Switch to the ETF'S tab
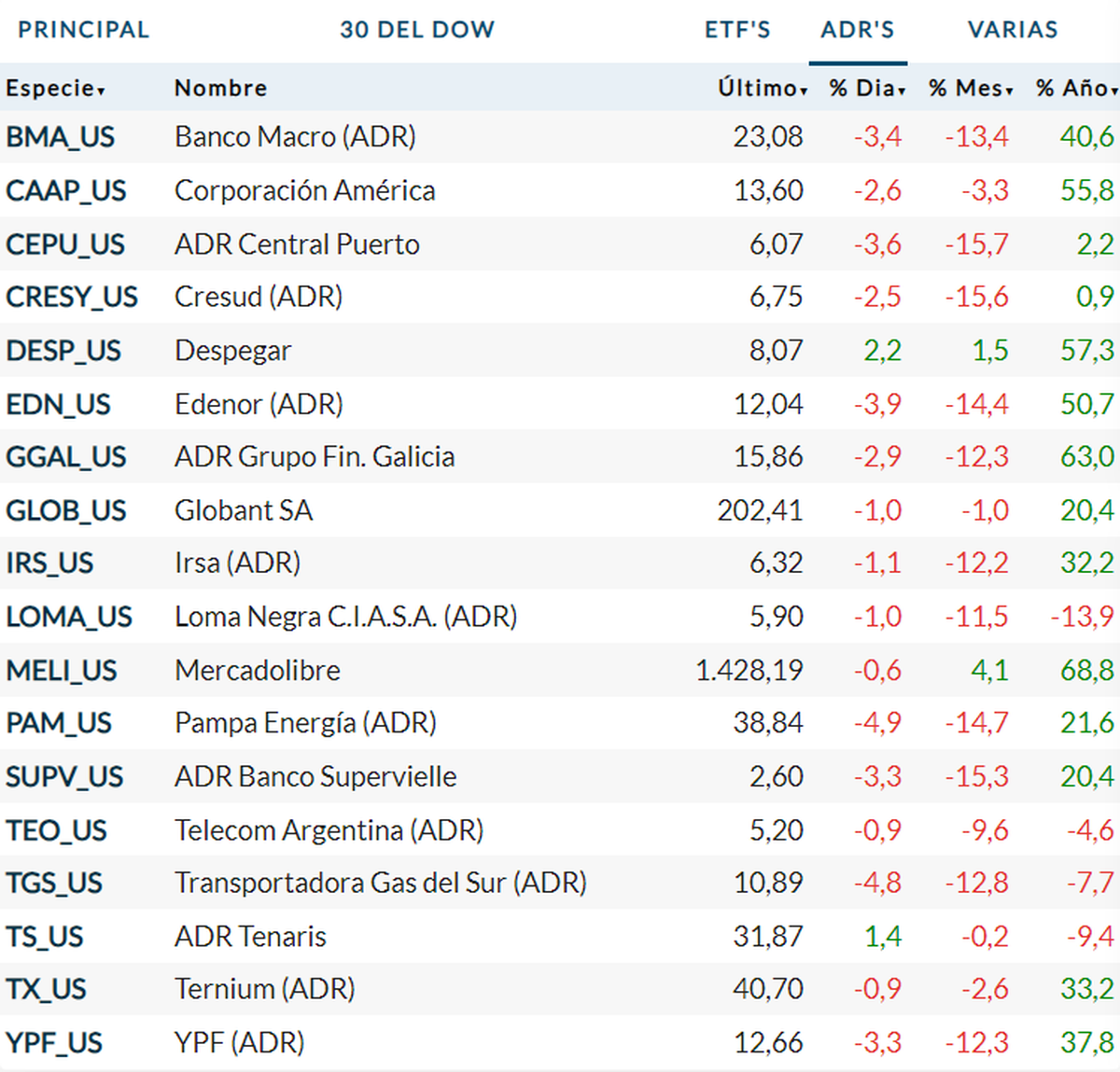 737,30
